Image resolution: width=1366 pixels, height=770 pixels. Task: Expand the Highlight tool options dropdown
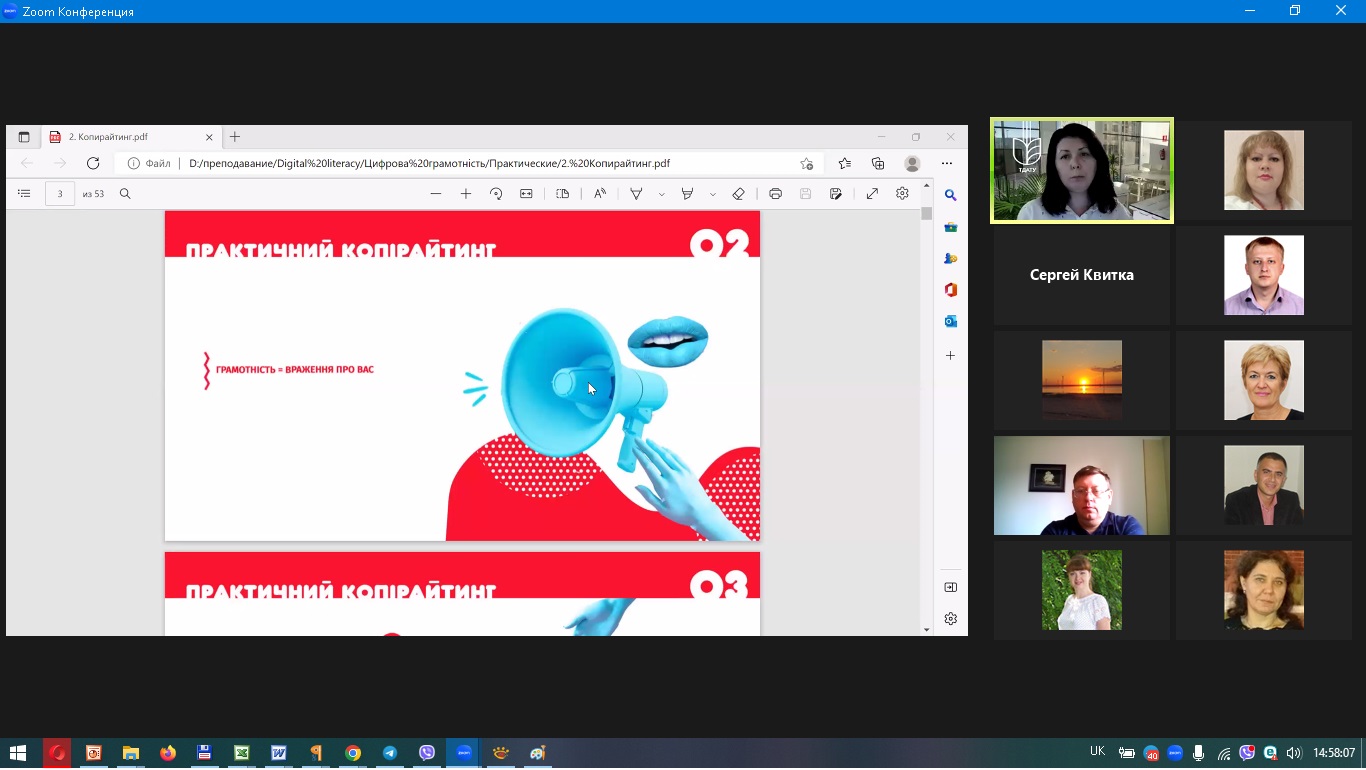[713, 194]
